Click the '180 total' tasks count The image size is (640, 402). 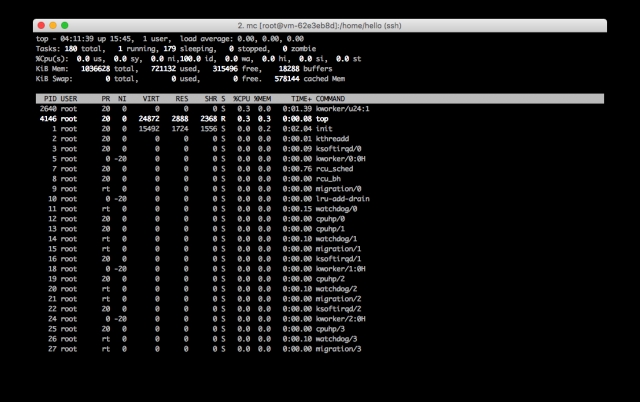83,49
